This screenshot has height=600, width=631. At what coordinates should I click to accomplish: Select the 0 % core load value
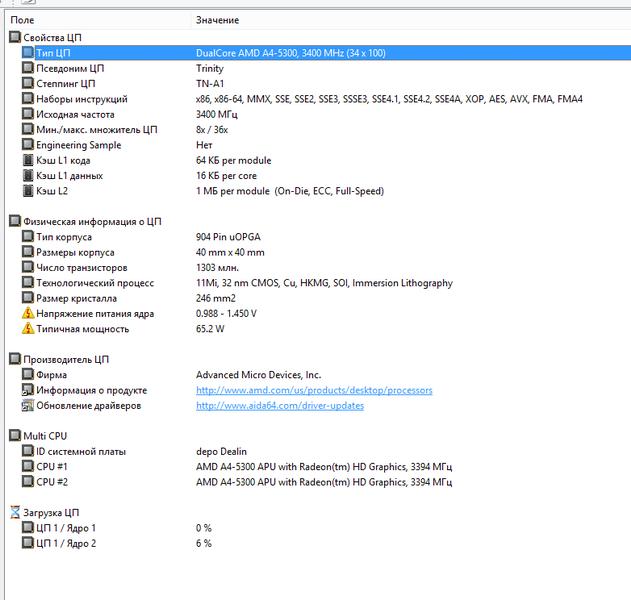click(204, 528)
